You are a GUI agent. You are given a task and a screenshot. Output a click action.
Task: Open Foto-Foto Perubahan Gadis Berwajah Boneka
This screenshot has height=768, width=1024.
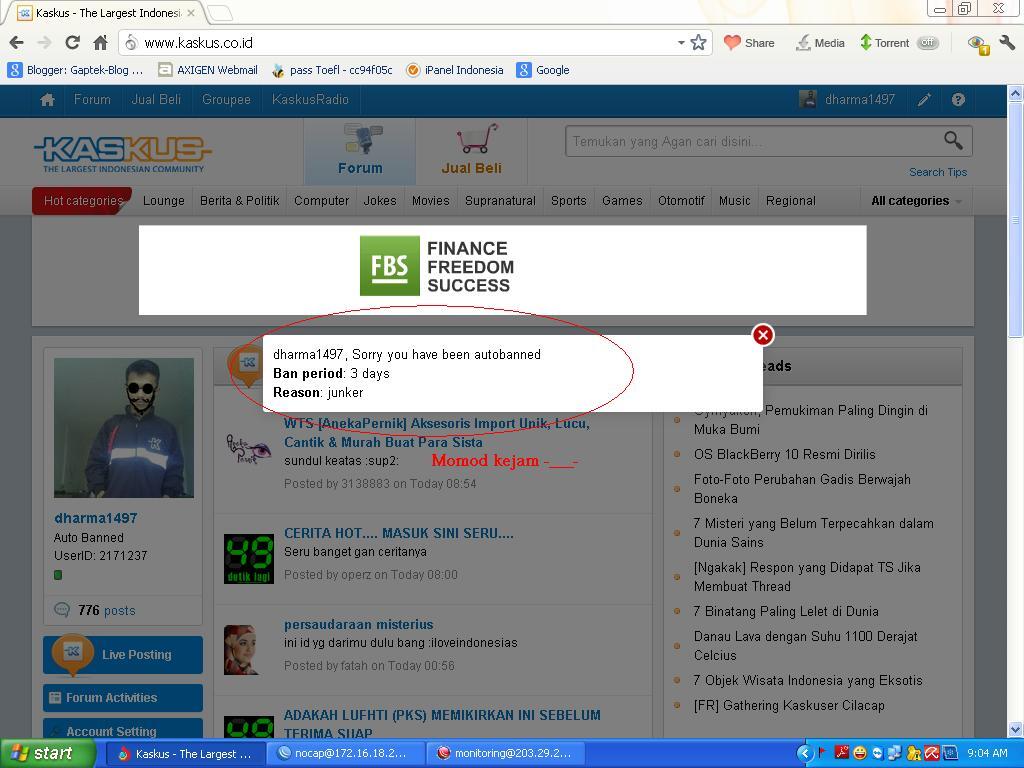coord(802,488)
